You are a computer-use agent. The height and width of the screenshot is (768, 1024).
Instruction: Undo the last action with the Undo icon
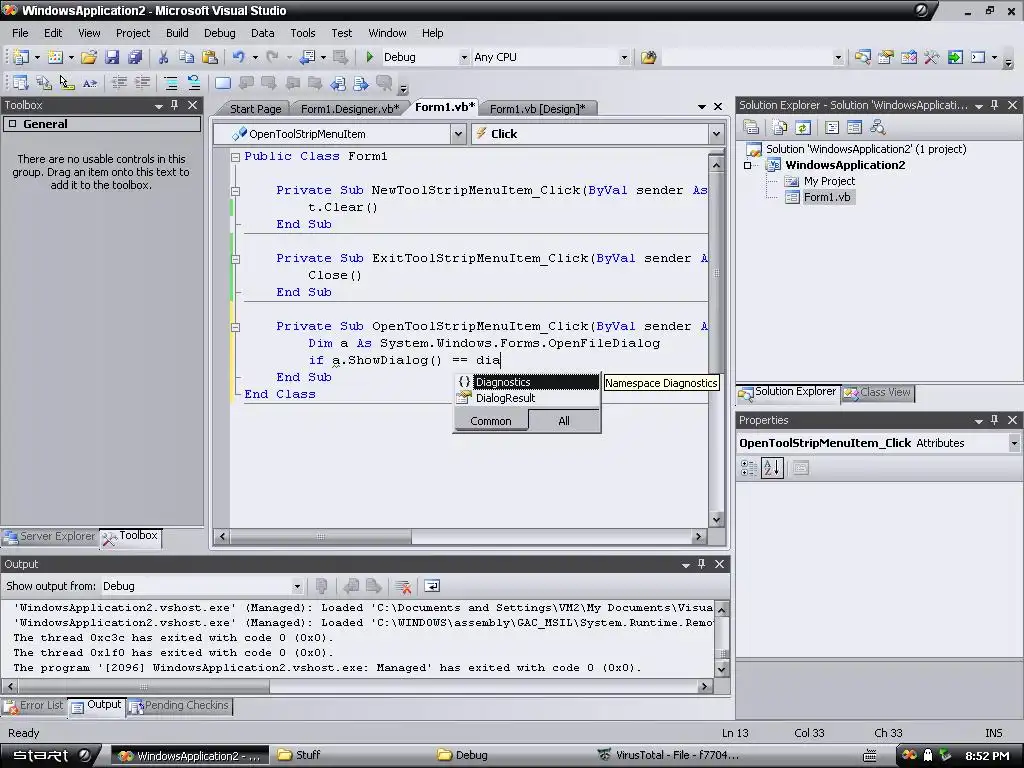pos(239,57)
